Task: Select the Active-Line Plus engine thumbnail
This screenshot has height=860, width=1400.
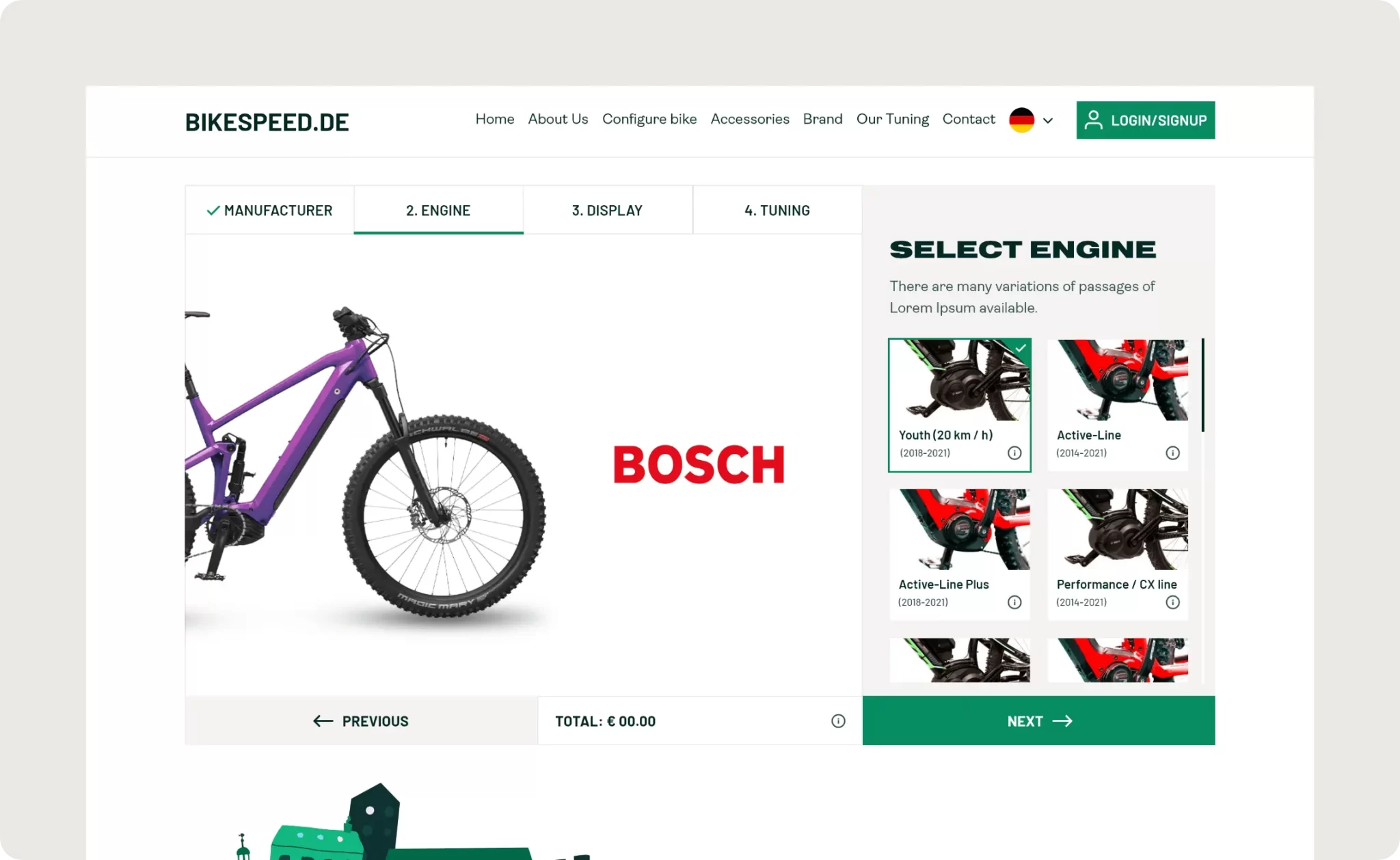Action: point(960,529)
